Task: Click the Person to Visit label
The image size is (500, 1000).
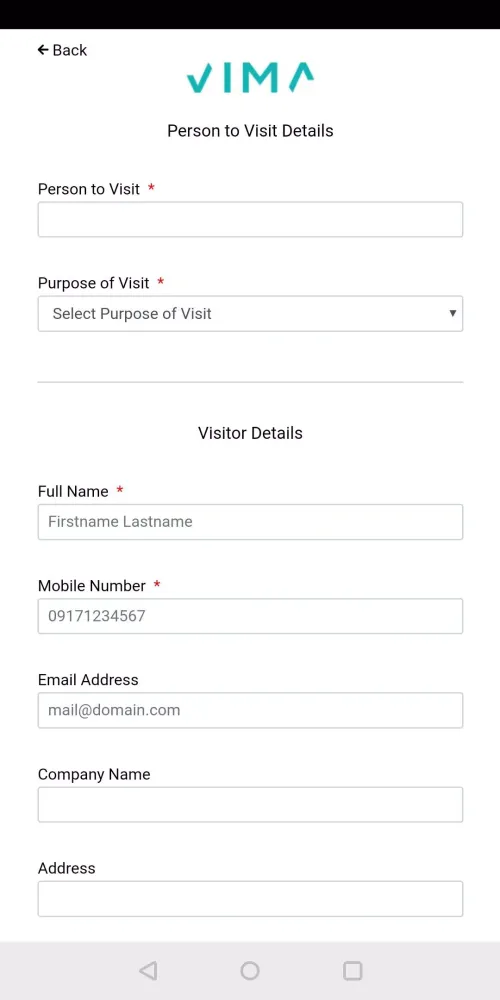Action: pyautogui.click(x=89, y=189)
